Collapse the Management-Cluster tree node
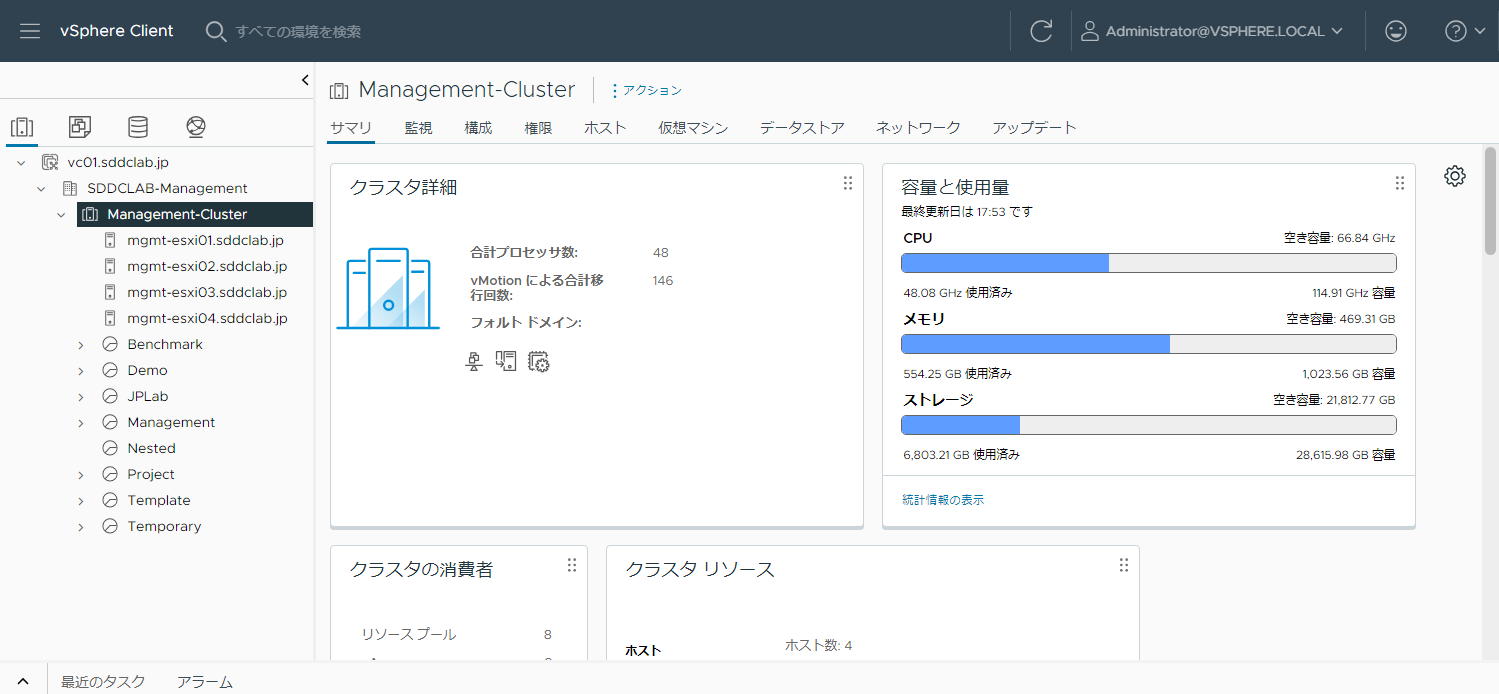 point(61,214)
